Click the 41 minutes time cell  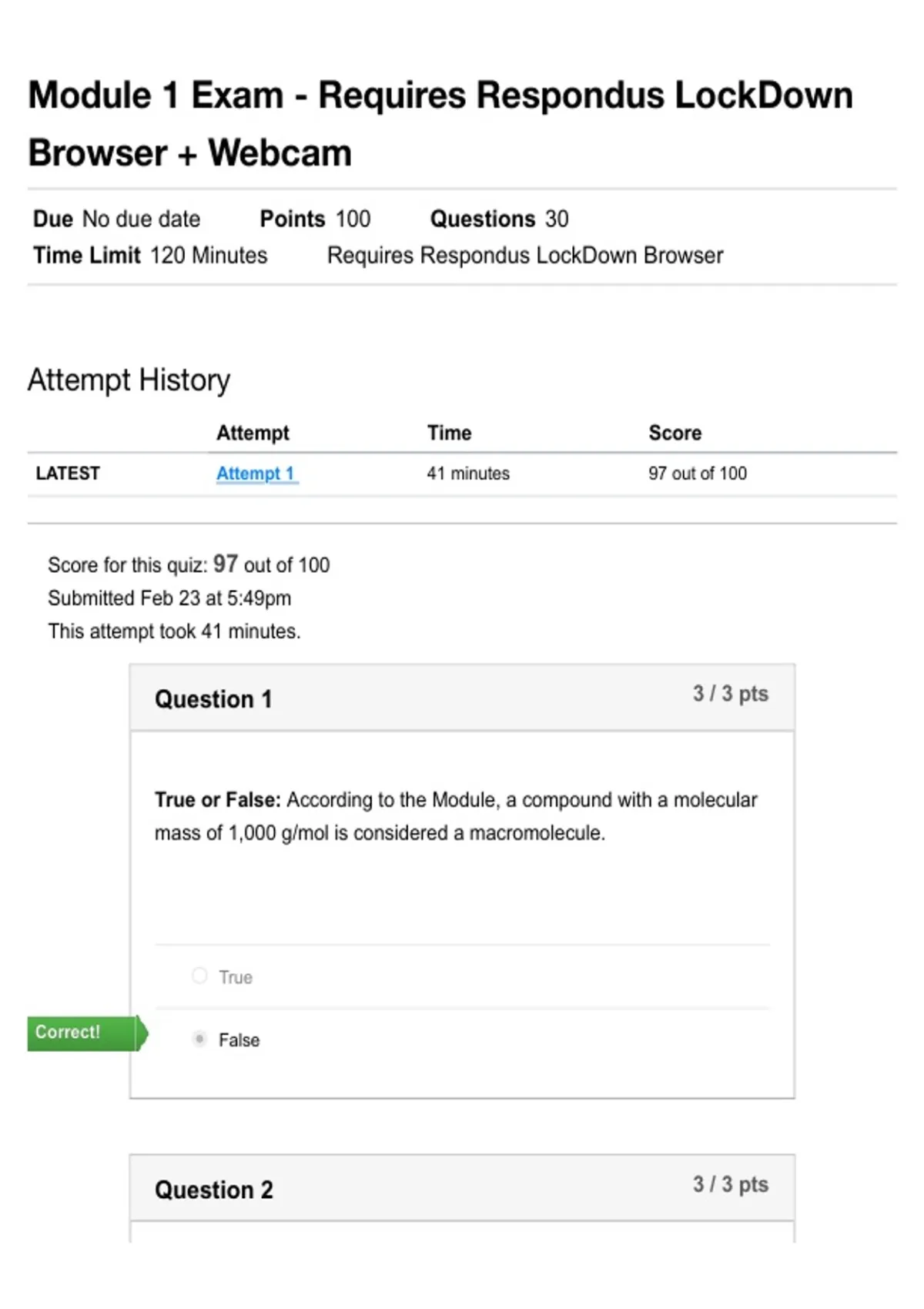click(x=468, y=474)
